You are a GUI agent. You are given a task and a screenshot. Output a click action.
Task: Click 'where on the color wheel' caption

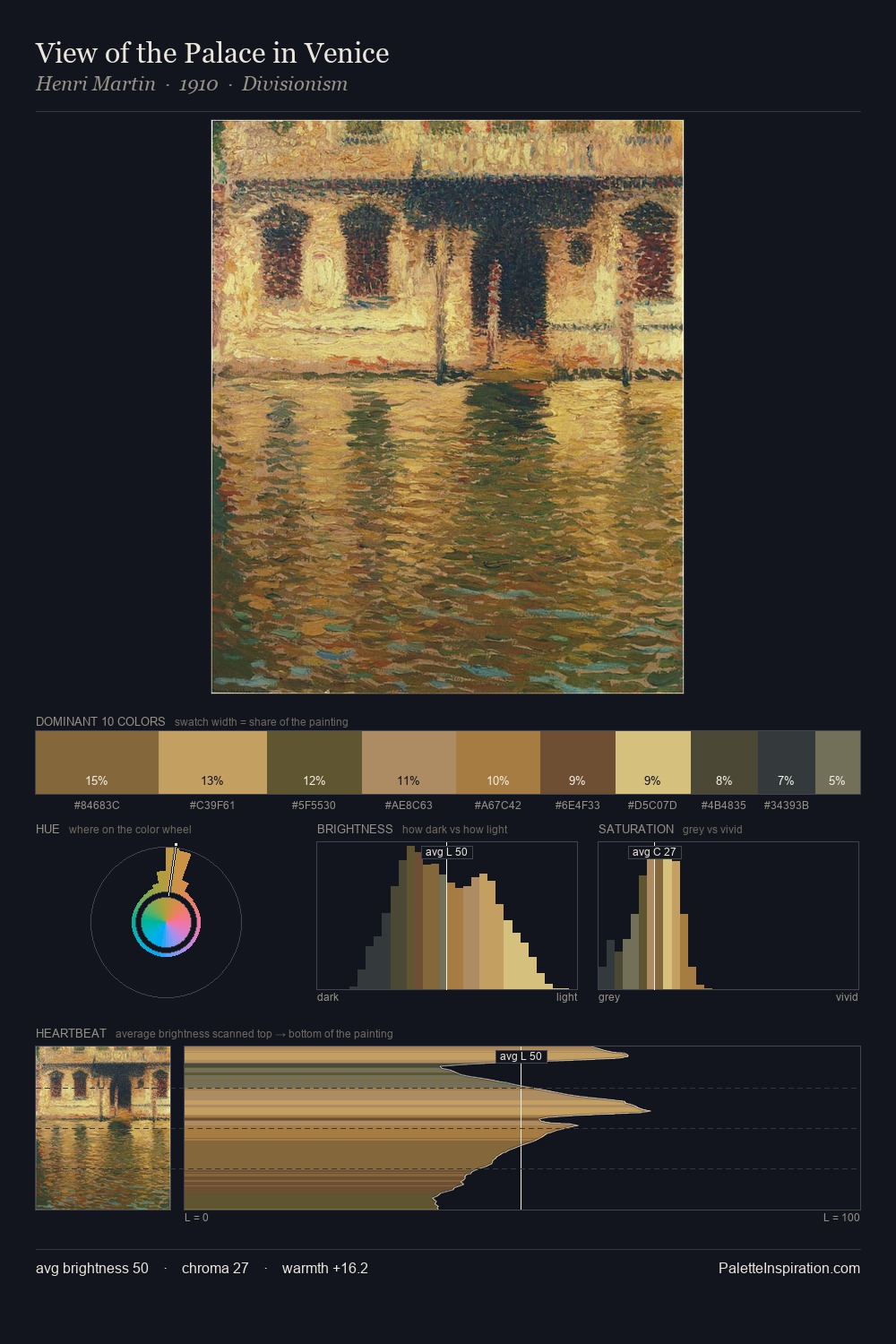point(130,830)
